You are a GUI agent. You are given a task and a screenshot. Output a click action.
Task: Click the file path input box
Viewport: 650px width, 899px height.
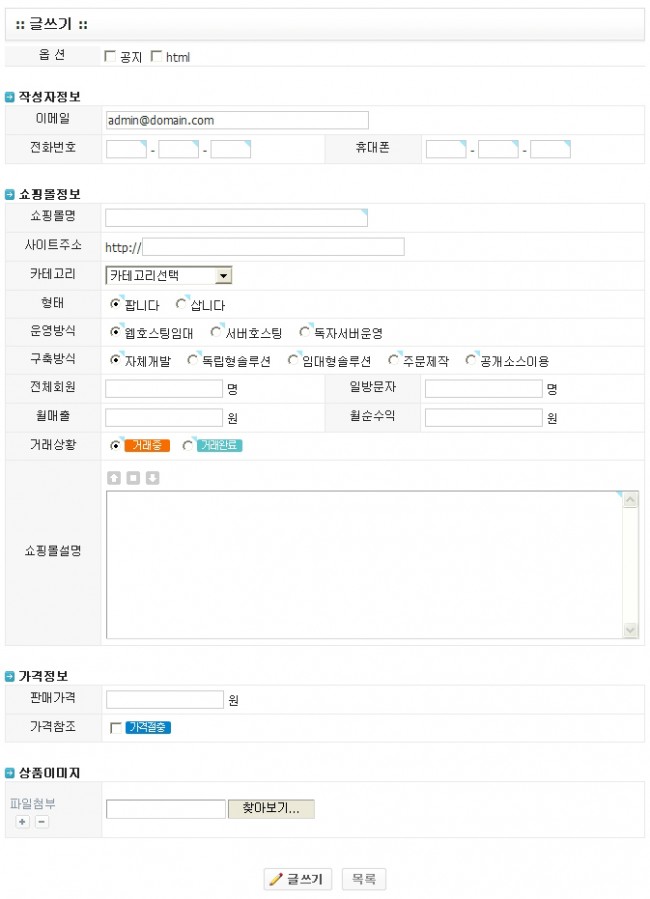pyautogui.click(x=166, y=809)
